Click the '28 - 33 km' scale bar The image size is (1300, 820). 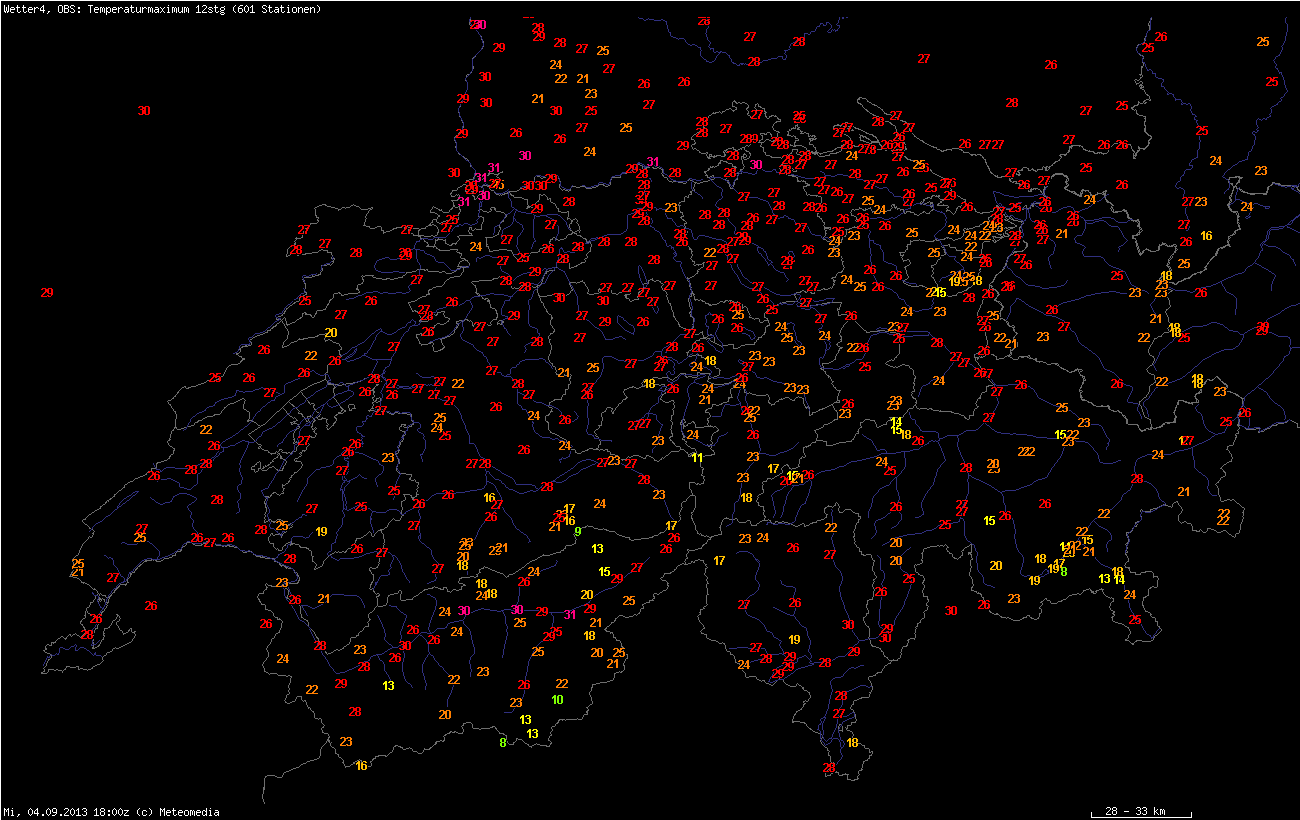pos(1140,809)
